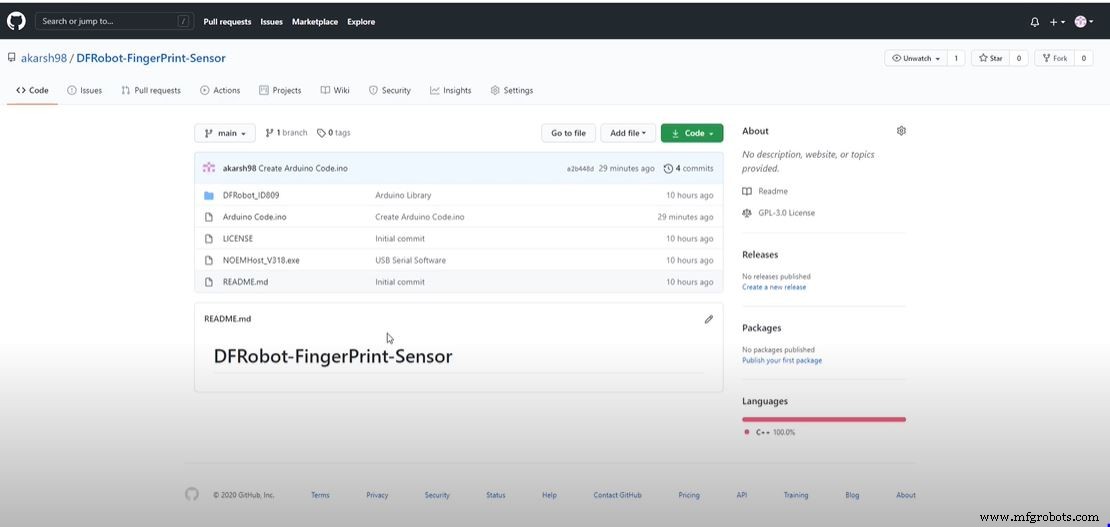Expand the main branch dropdown
The height and width of the screenshot is (527, 1110).
(224, 133)
